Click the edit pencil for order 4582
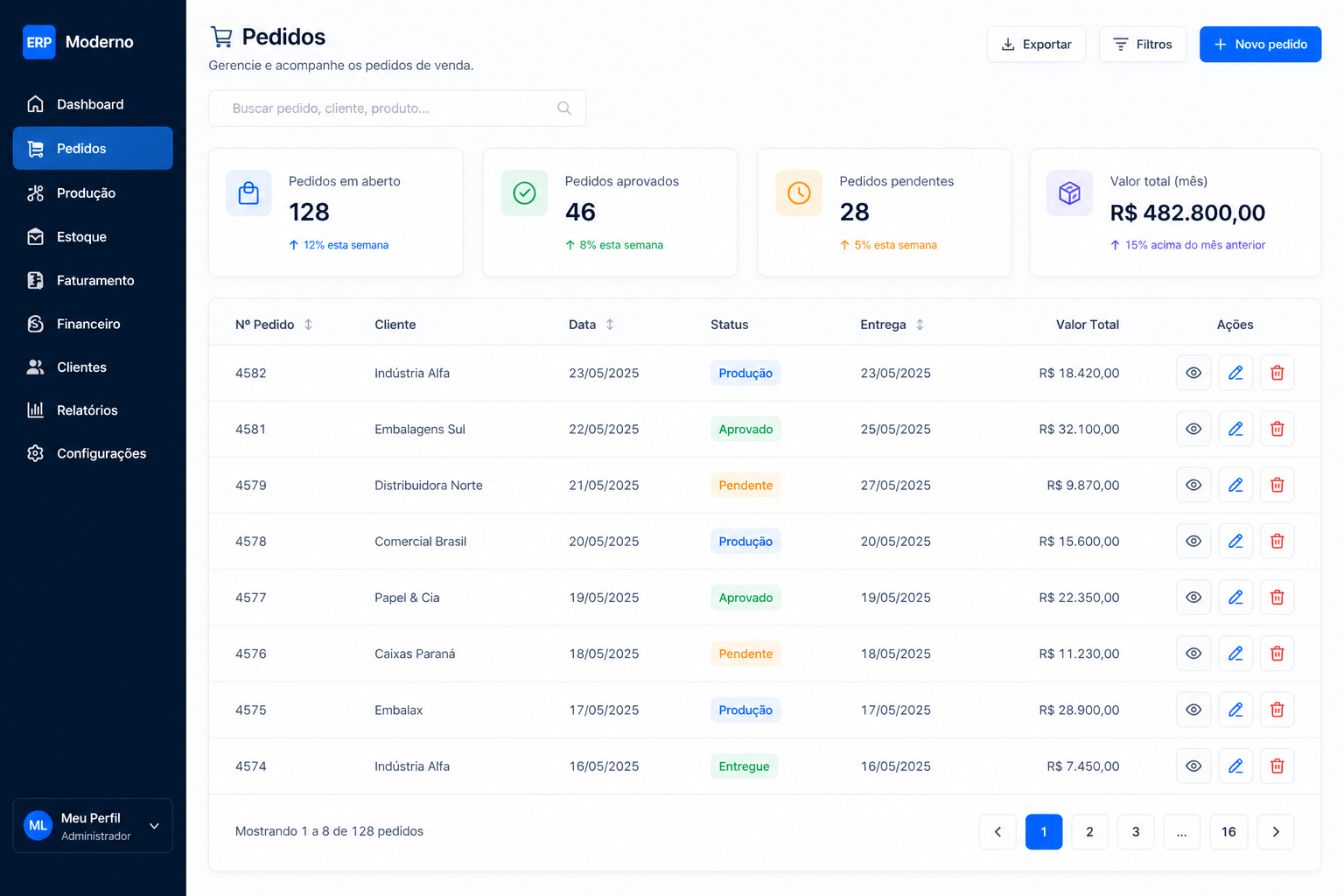This screenshot has height=896, width=1344. point(1235,373)
